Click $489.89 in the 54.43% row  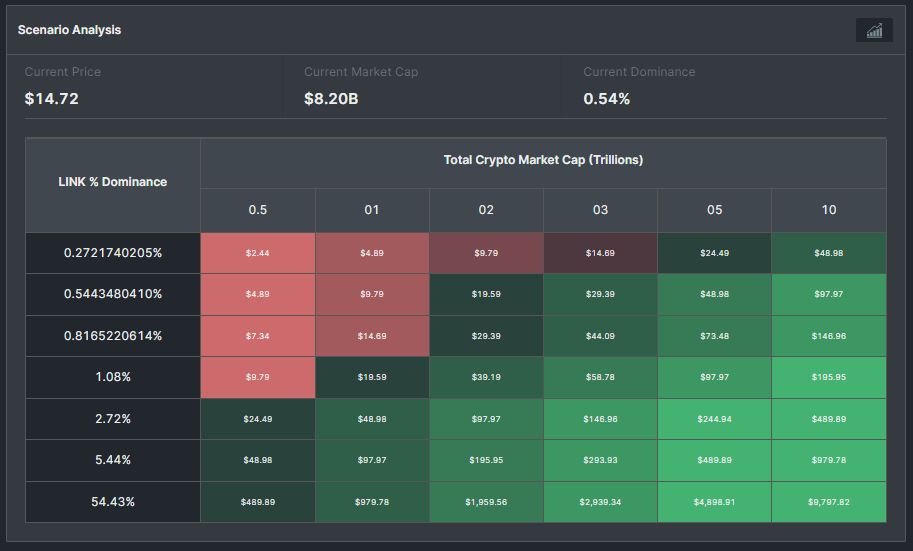pos(258,502)
